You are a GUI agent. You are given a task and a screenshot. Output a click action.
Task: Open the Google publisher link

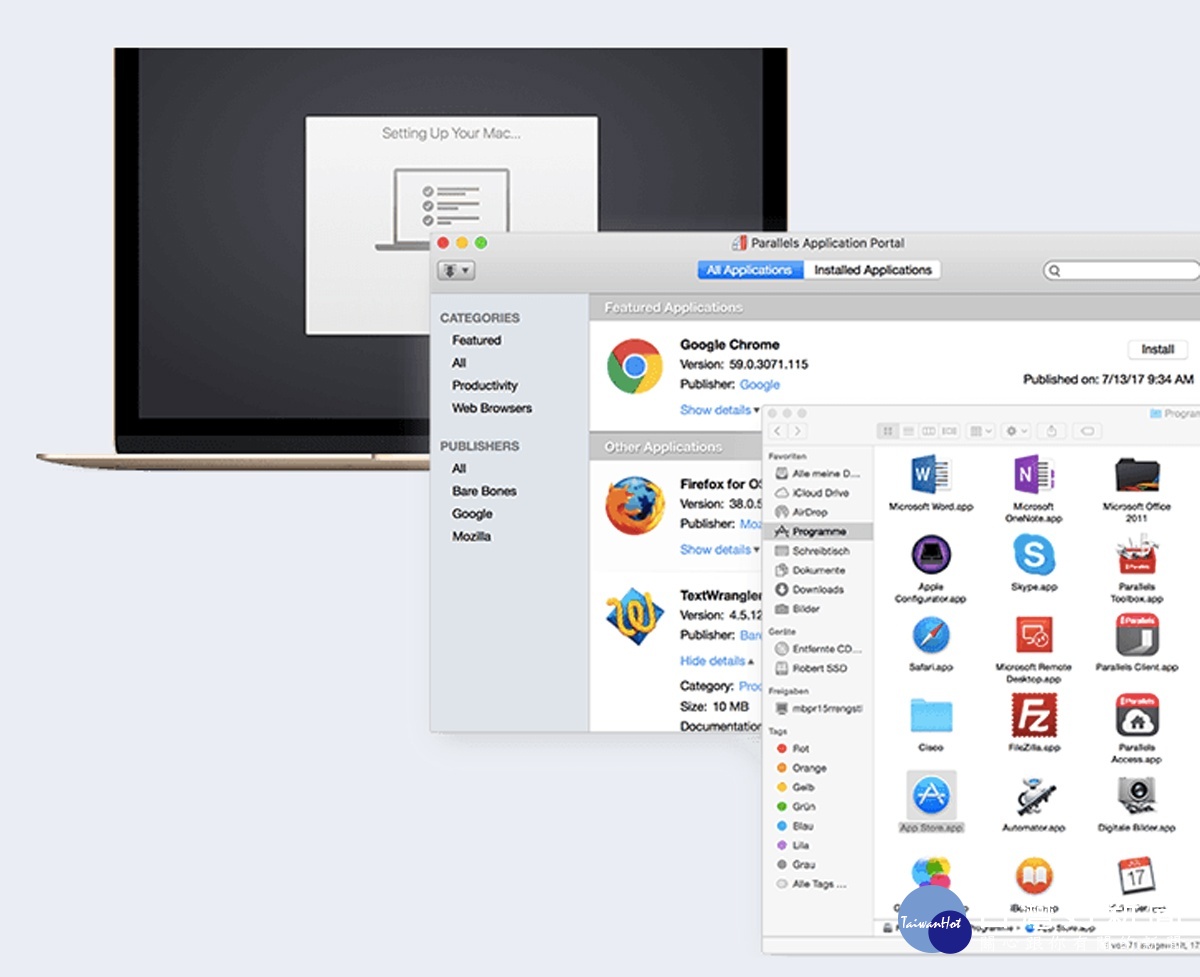point(760,384)
